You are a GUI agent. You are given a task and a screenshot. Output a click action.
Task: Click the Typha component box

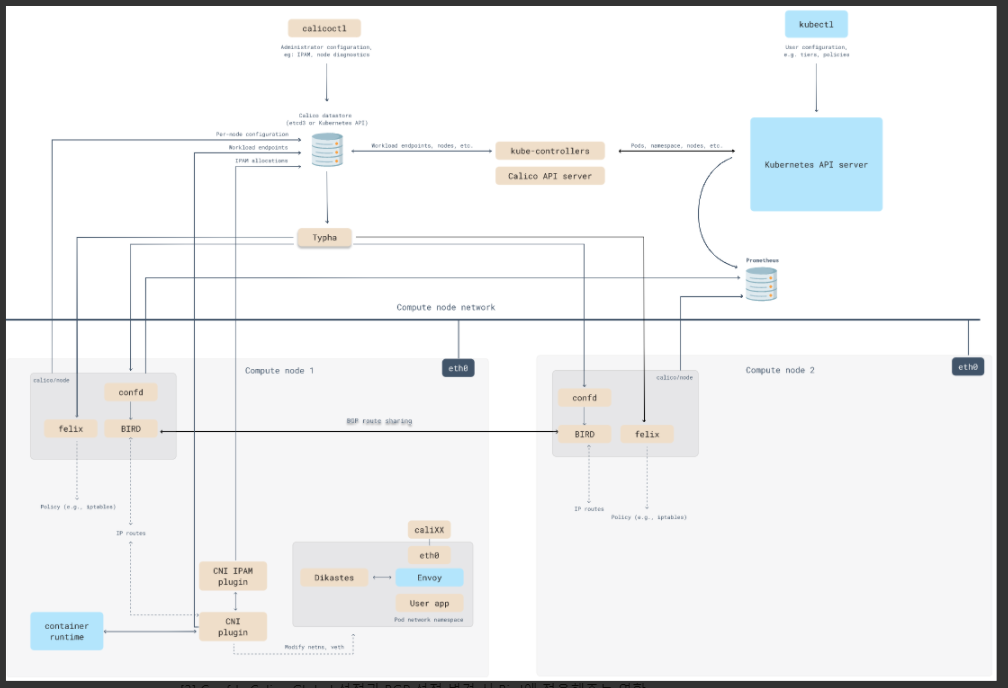click(324, 237)
